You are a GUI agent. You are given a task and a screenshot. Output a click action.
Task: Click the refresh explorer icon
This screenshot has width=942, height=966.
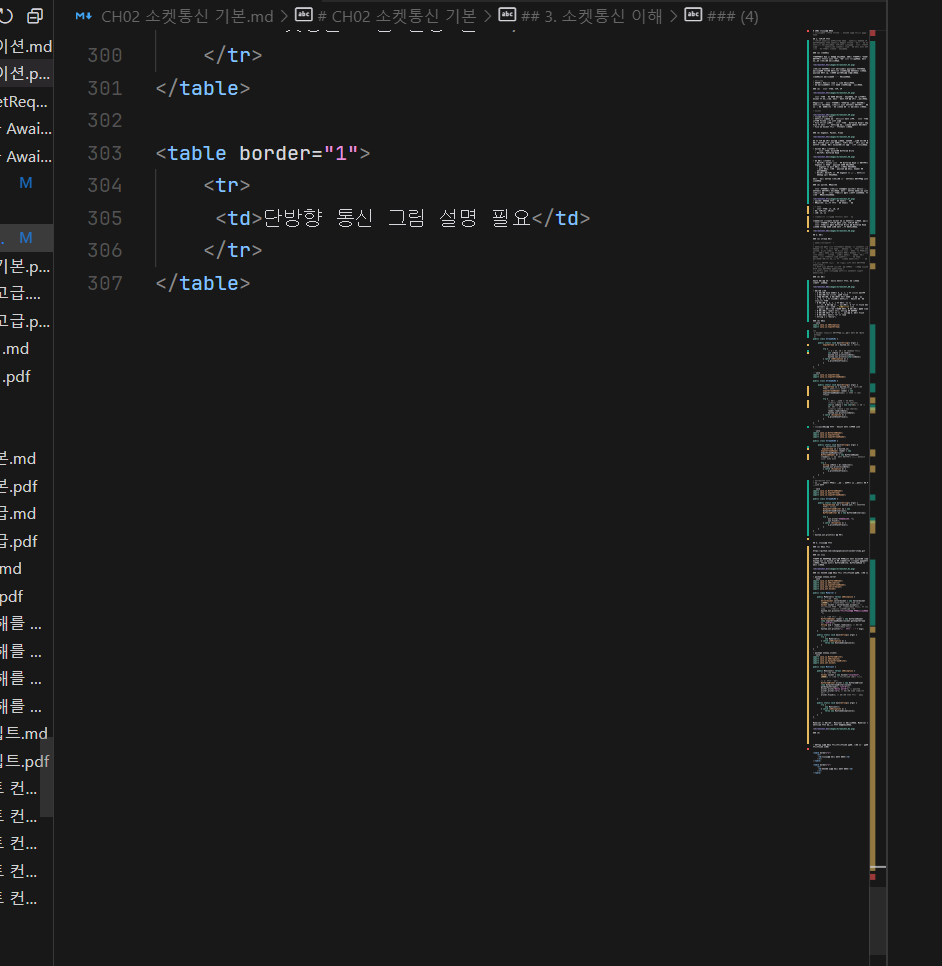[x=6, y=16]
